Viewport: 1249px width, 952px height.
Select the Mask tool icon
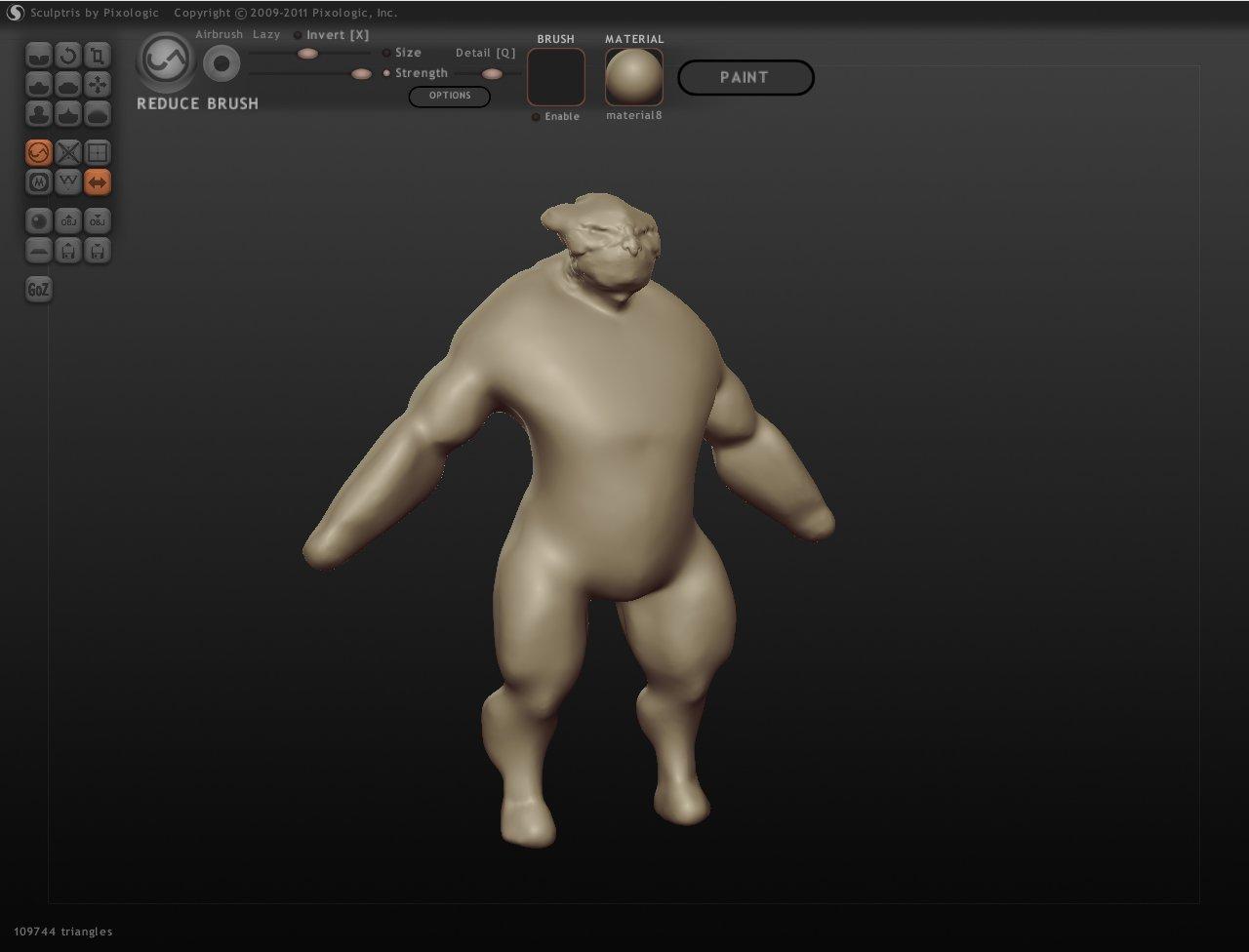click(x=38, y=181)
